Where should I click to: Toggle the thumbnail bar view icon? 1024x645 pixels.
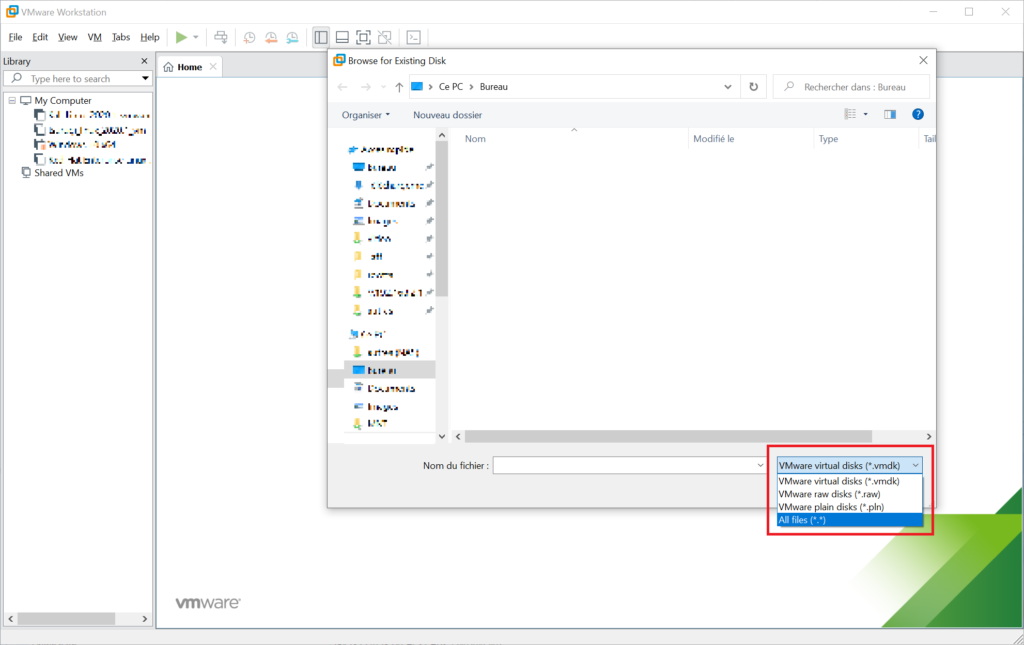[342, 37]
